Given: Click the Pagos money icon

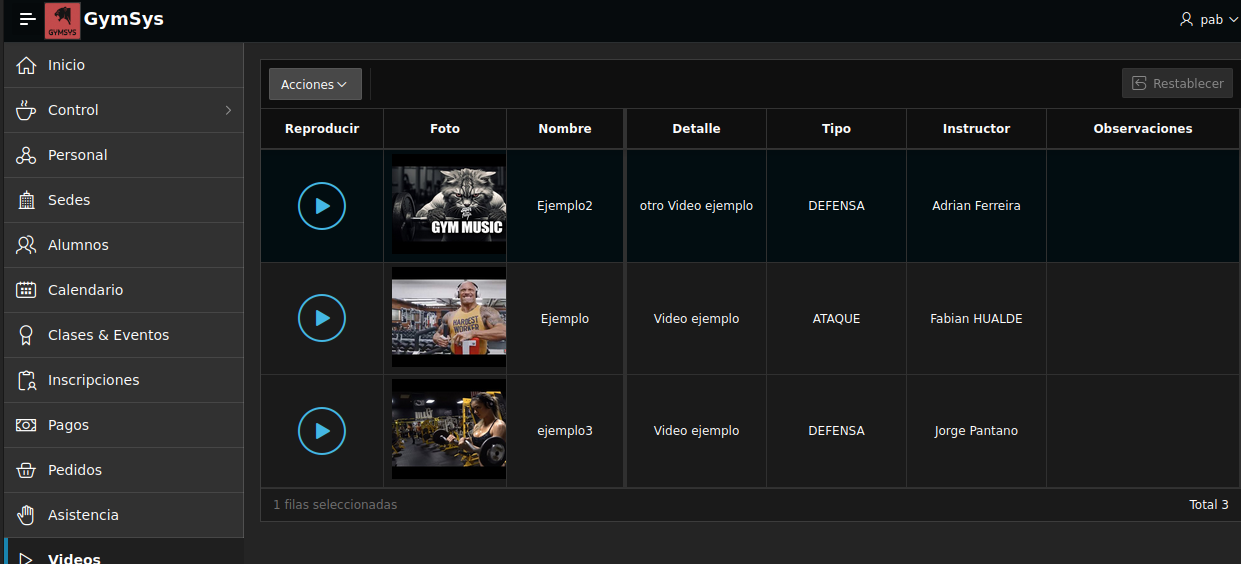Looking at the screenshot, I should click(27, 425).
